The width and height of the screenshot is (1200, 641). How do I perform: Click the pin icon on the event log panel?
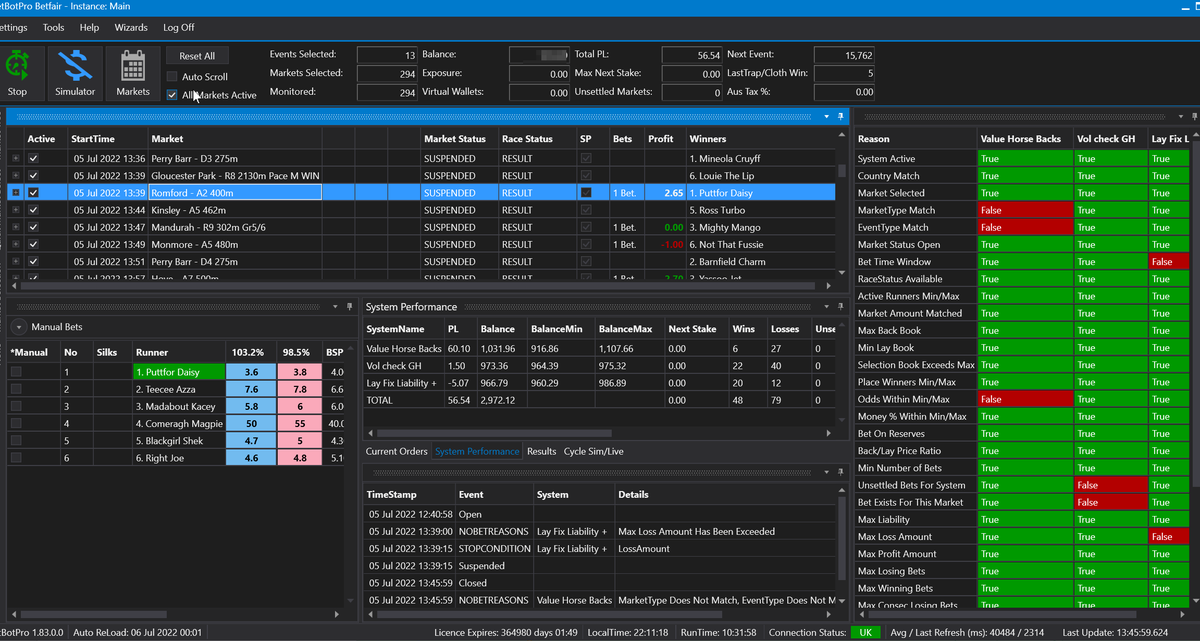(839, 470)
